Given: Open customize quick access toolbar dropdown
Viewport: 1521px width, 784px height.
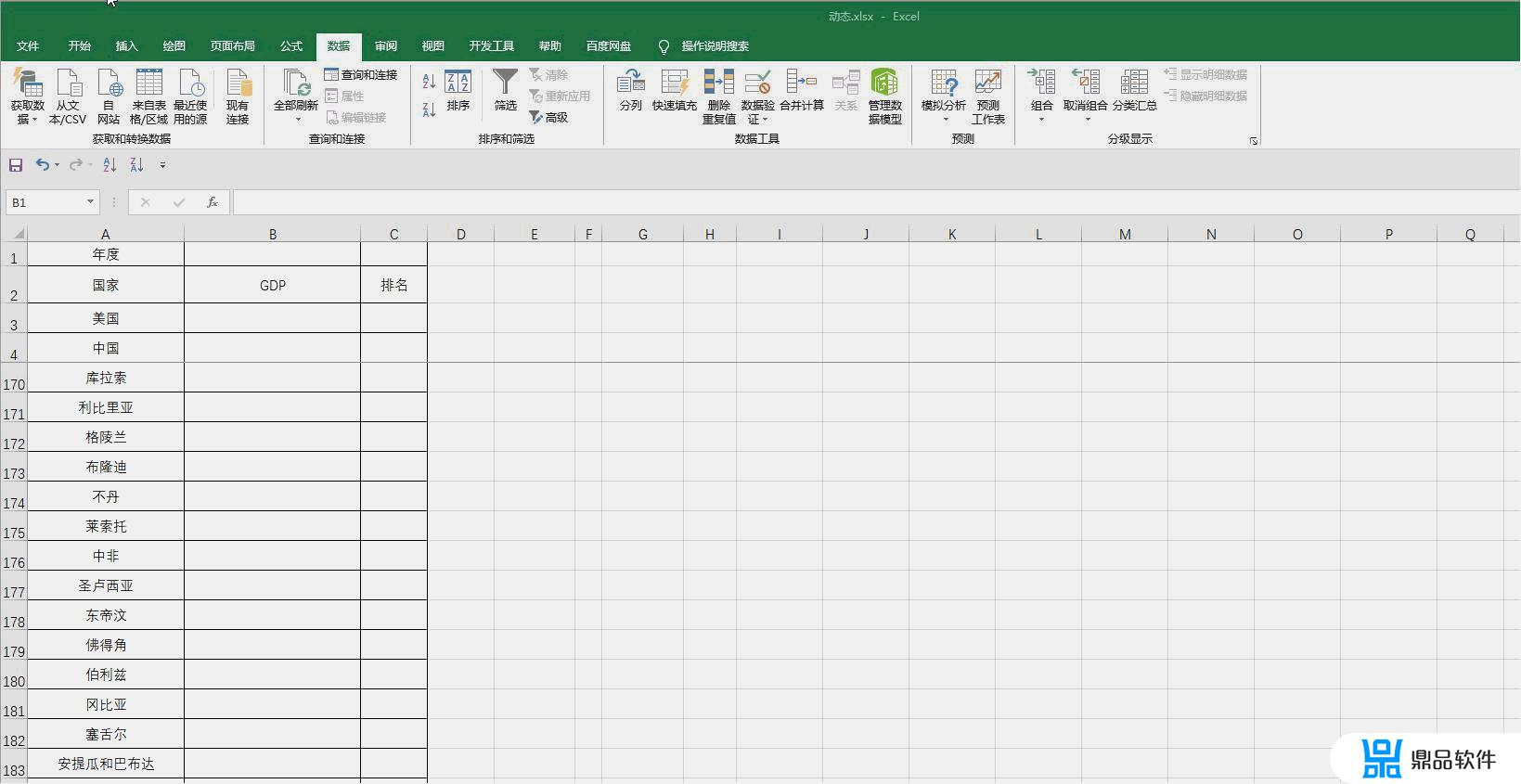Looking at the screenshot, I should tap(162, 165).
